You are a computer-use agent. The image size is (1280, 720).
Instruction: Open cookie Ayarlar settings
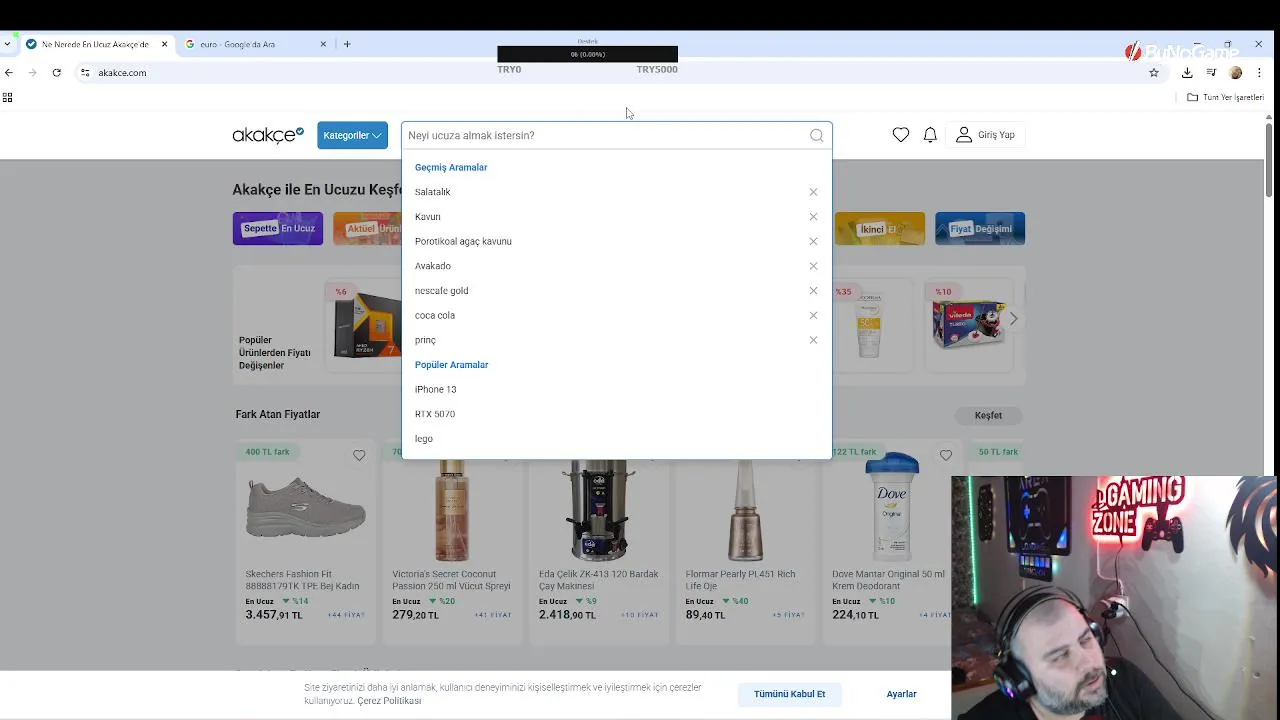901,694
